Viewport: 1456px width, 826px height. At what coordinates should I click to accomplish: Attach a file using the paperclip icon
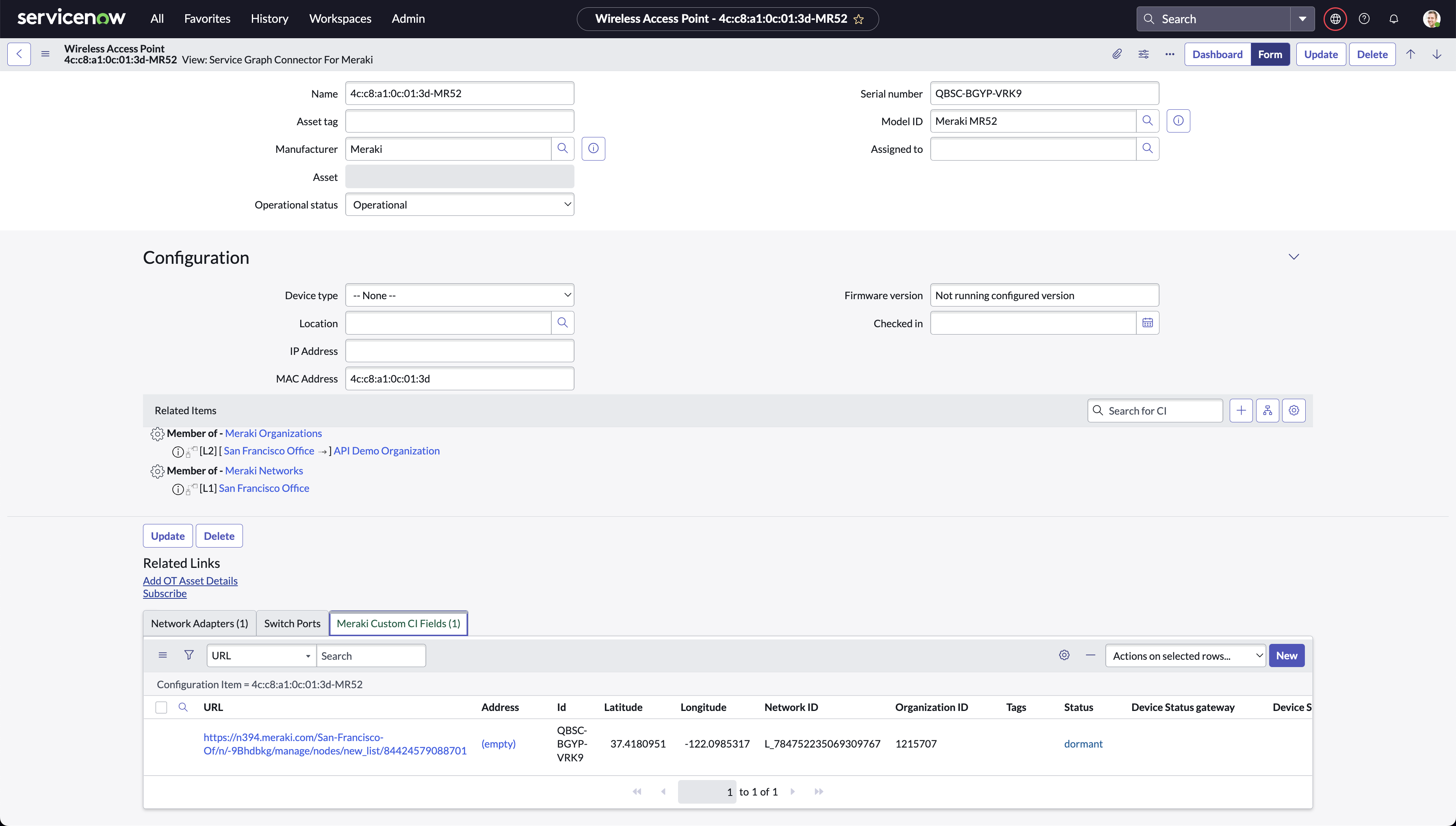(x=1117, y=54)
